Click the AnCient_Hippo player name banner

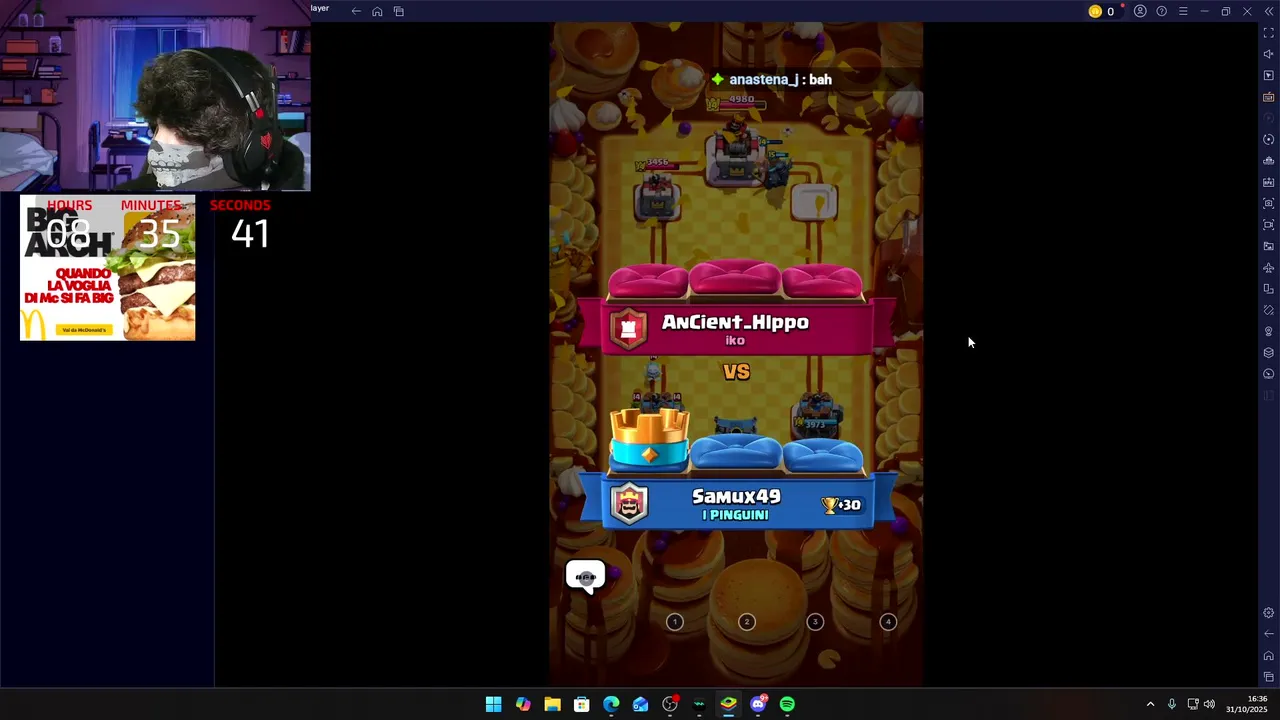[736, 328]
